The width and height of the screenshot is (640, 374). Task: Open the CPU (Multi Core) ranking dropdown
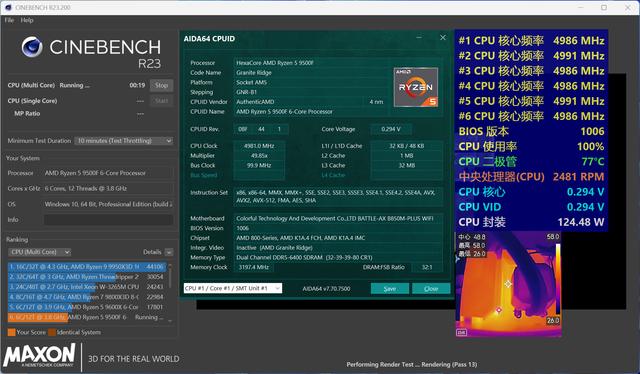pyautogui.click(x=39, y=252)
